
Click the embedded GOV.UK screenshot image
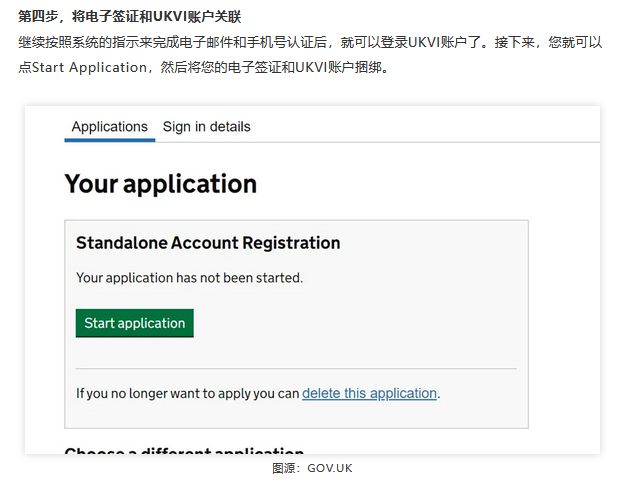click(x=312, y=280)
